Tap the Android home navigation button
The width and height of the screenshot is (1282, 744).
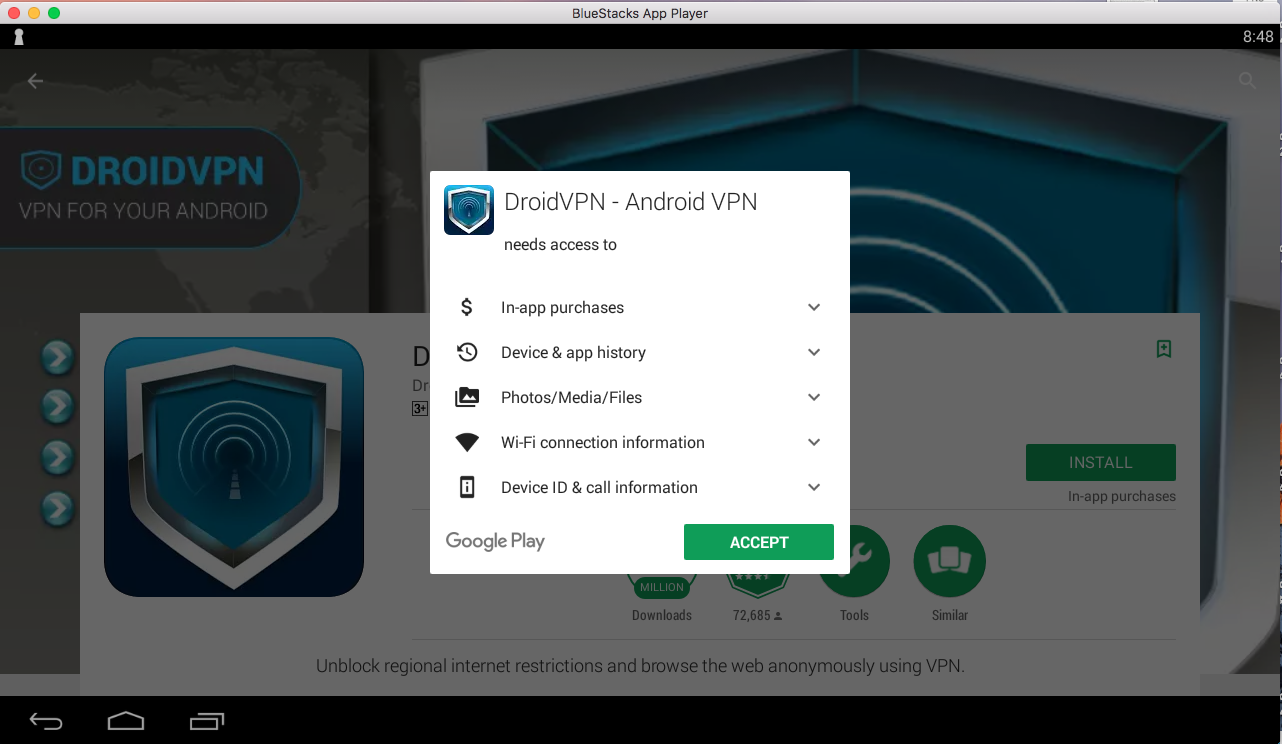pyautogui.click(x=126, y=720)
